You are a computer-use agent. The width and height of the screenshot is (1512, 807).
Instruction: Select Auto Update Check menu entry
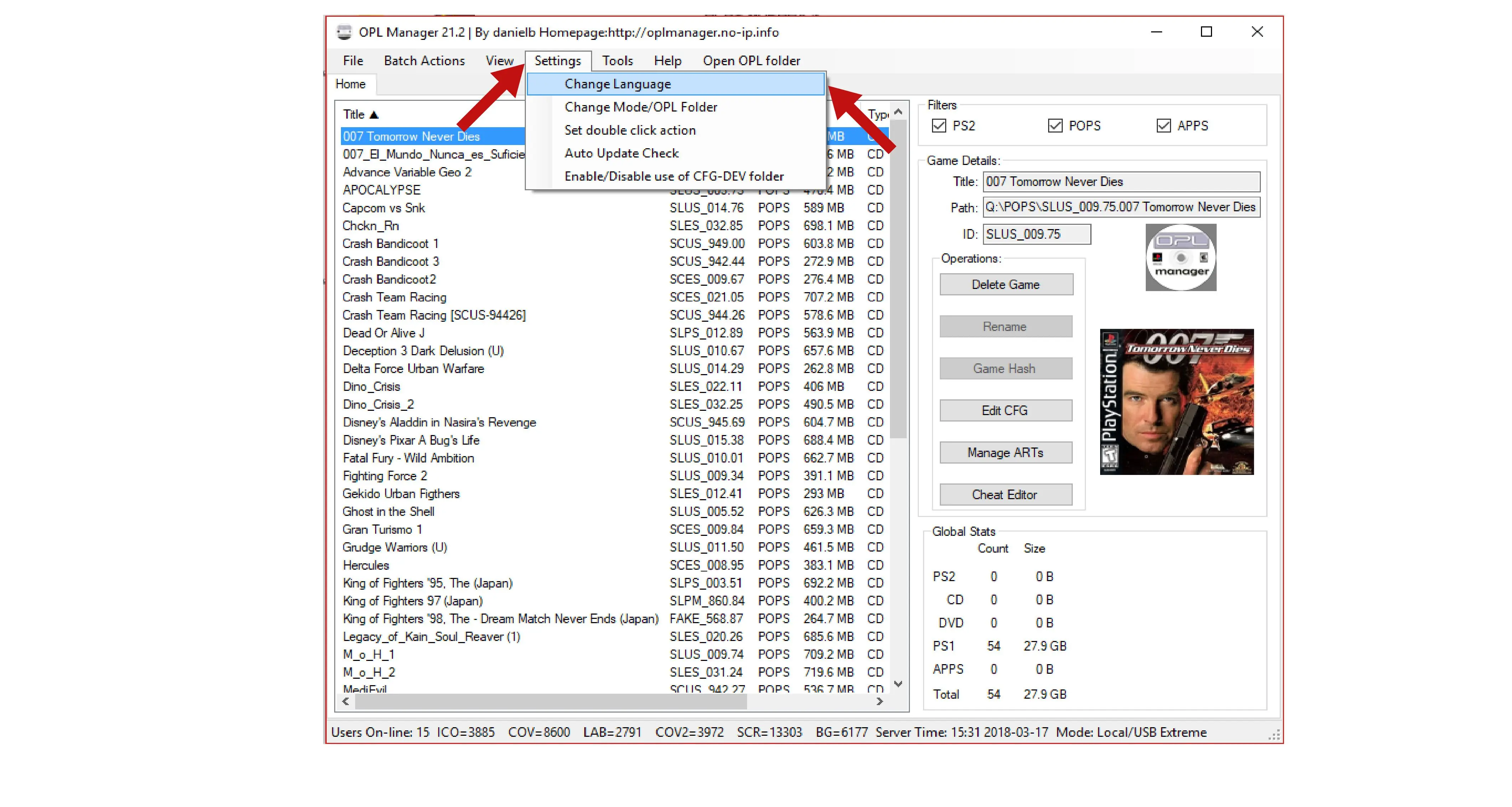(x=675, y=152)
